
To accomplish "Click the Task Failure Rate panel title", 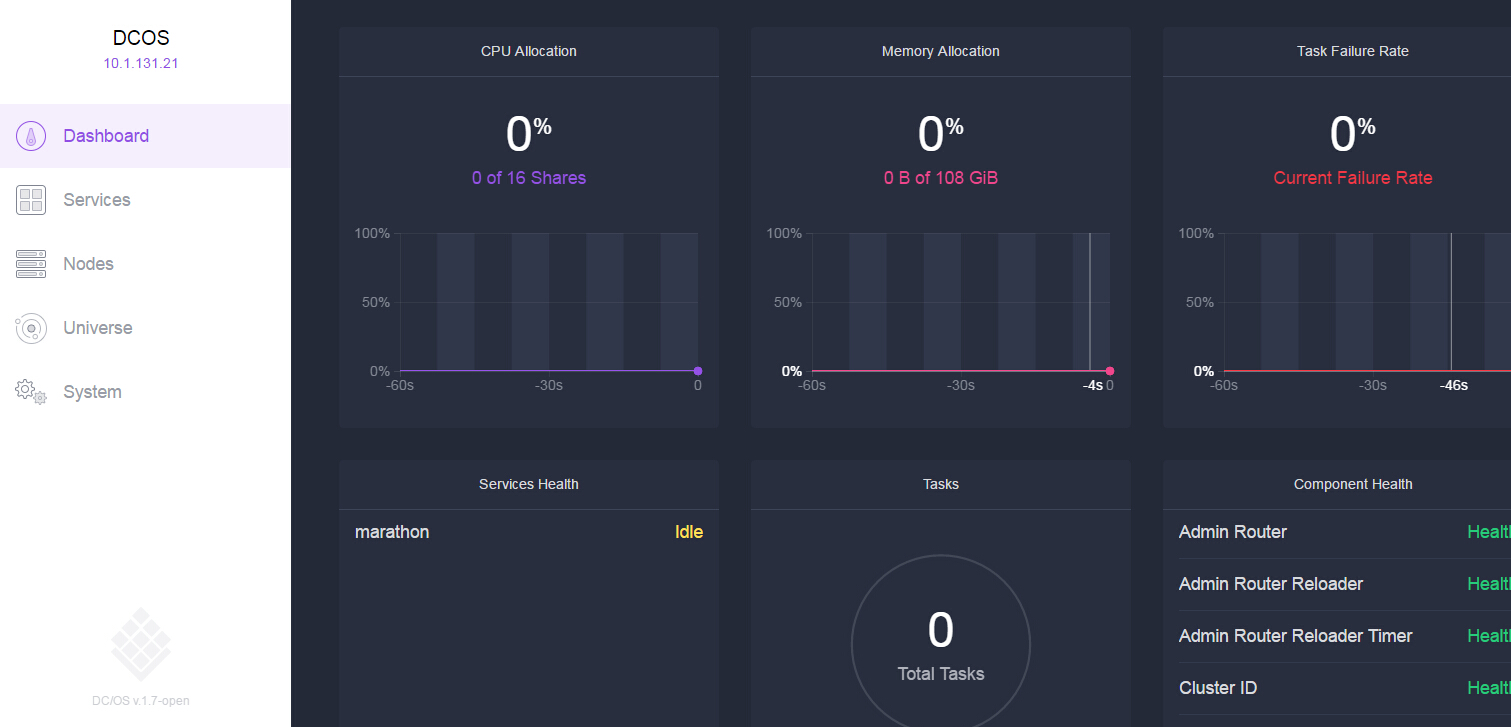I will coord(1353,51).
